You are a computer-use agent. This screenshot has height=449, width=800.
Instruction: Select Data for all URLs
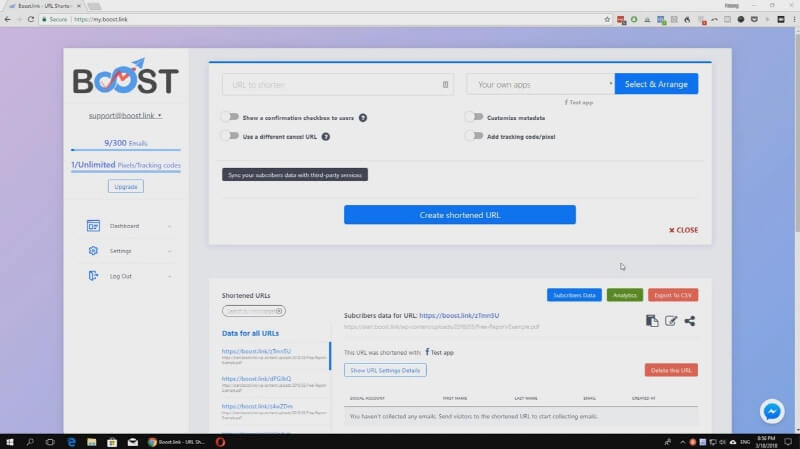pos(251,333)
